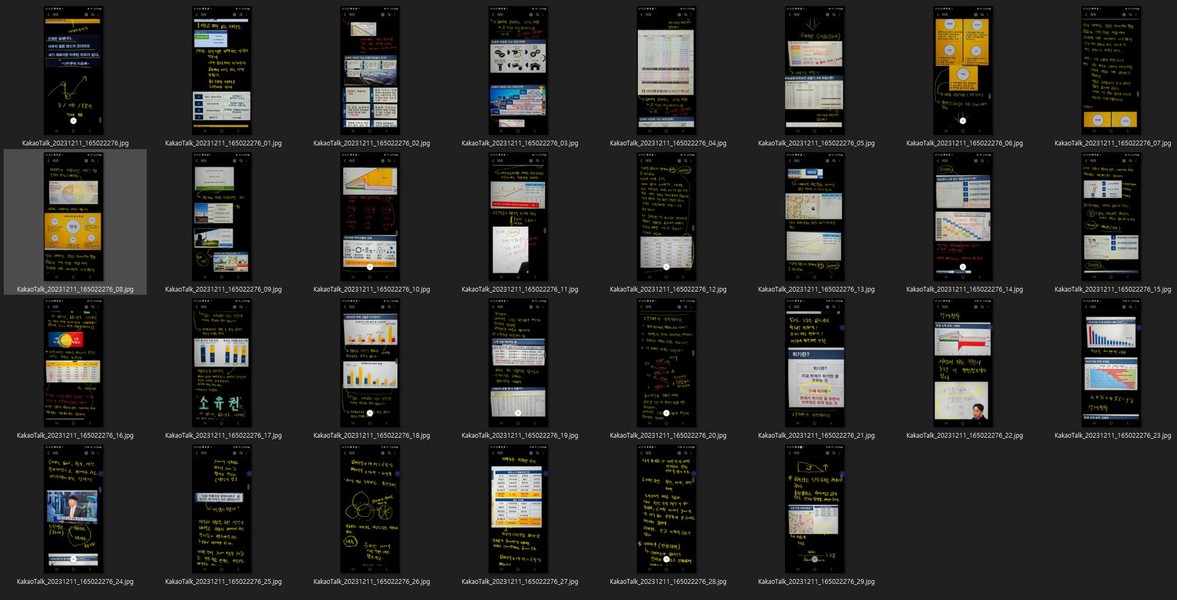
Task: Click file name KakaoTalk_20231211_165022276_04.jpg
Action: click(x=668, y=143)
